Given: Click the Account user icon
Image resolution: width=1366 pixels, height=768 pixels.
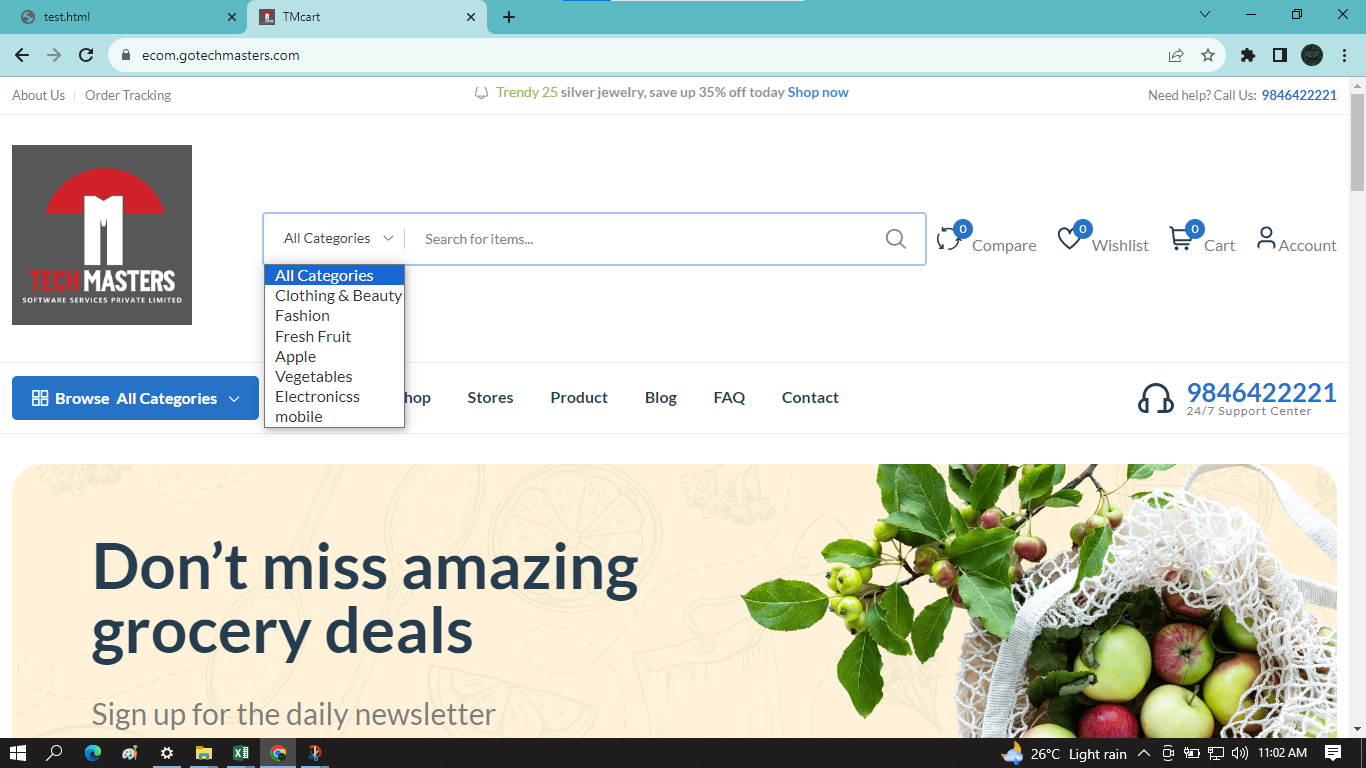Looking at the screenshot, I should point(1266,238).
